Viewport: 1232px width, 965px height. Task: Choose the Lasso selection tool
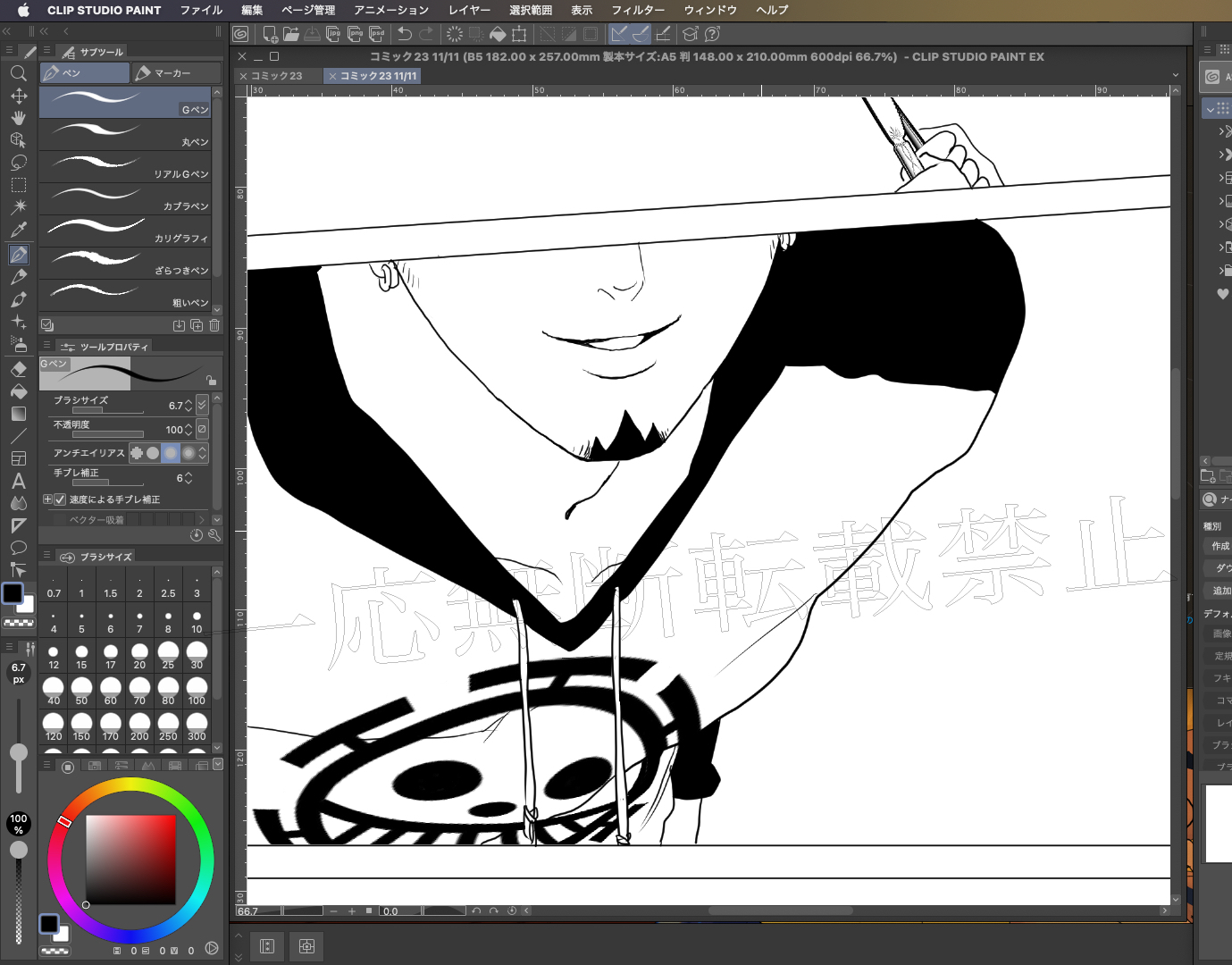(18, 163)
